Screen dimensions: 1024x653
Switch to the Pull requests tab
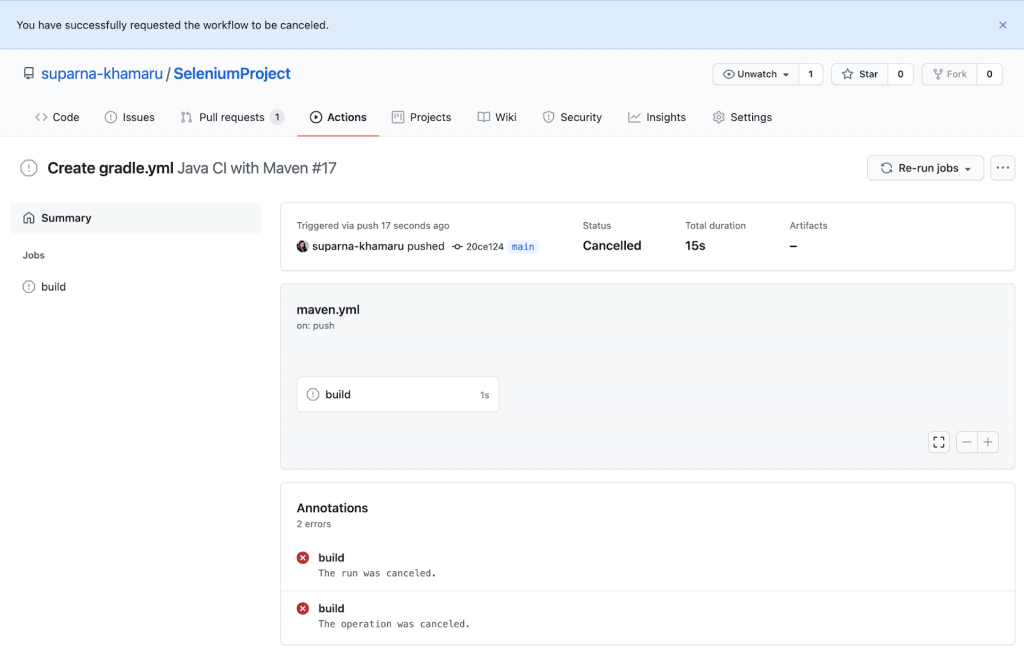point(232,117)
